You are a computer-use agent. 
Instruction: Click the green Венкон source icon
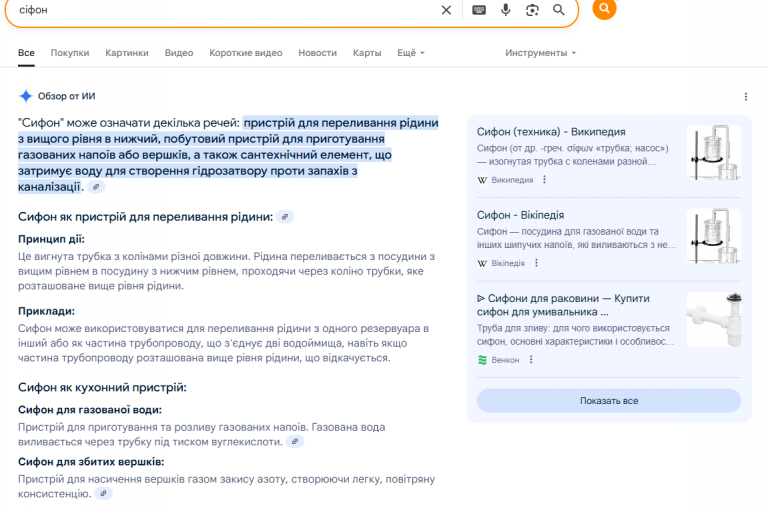(482, 360)
